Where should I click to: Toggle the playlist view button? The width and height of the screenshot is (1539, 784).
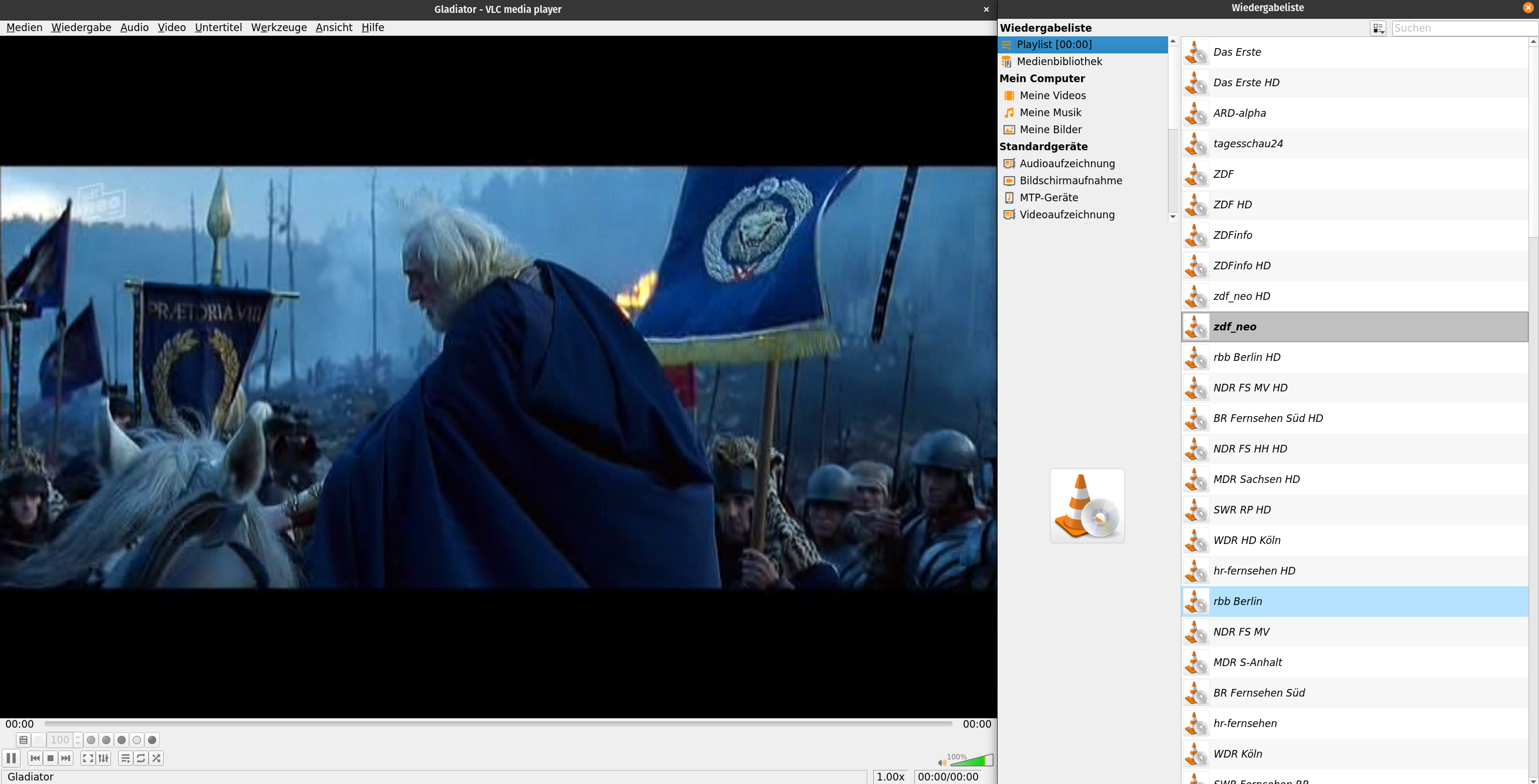click(x=126, y=758)
